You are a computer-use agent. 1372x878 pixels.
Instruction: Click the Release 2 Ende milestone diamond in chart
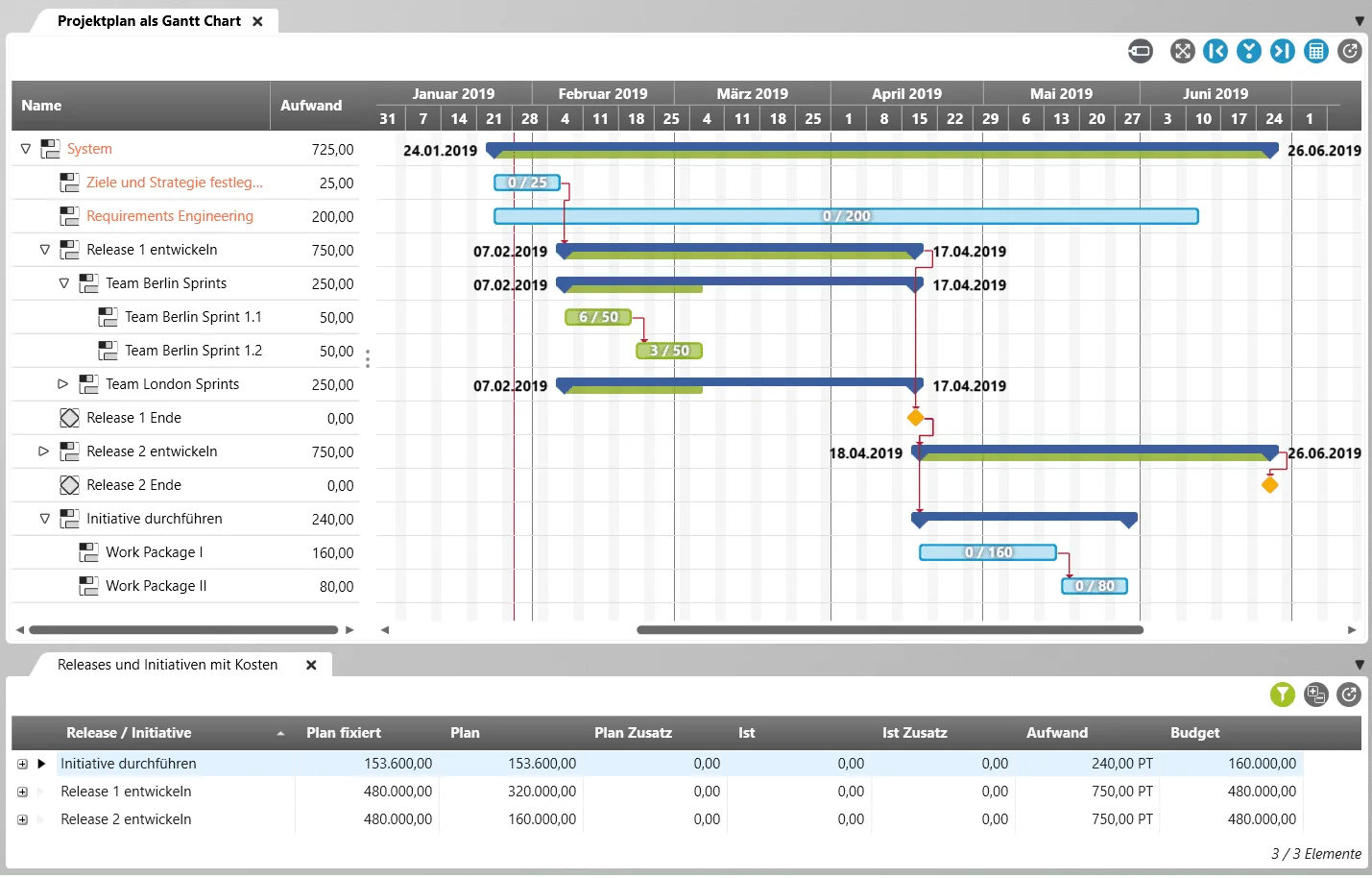[x=1270, y=485]
